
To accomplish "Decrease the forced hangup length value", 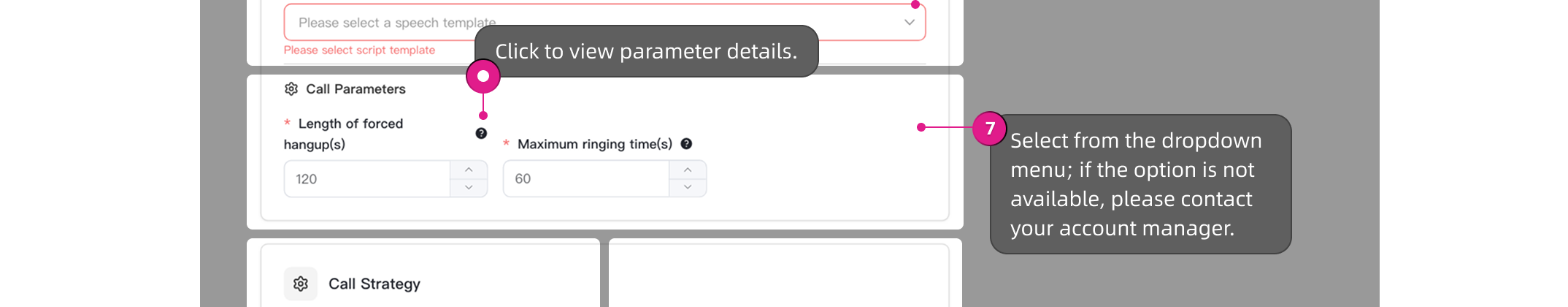I will [469, 188].
